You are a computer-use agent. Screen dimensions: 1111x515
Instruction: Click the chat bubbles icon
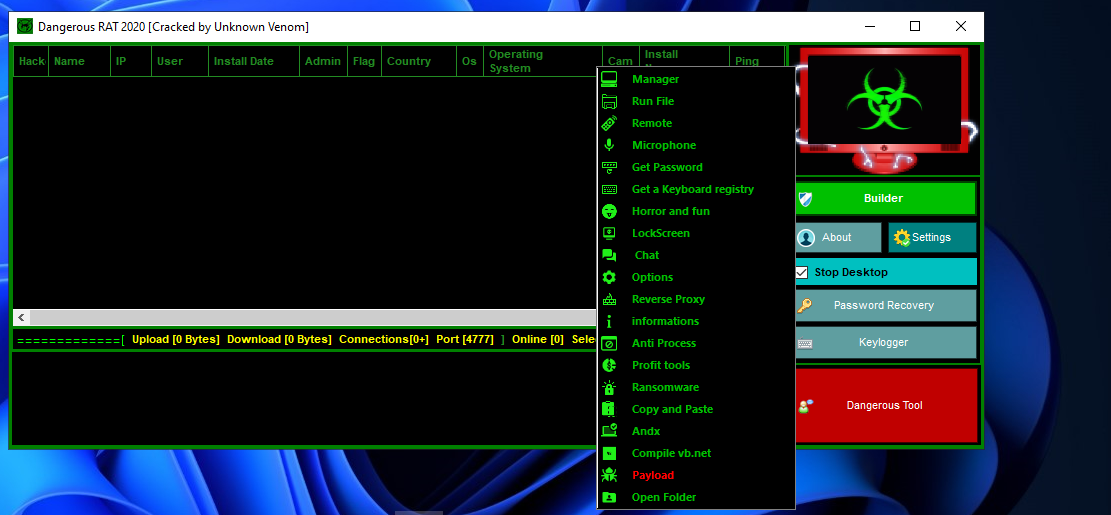click(609, 255)
